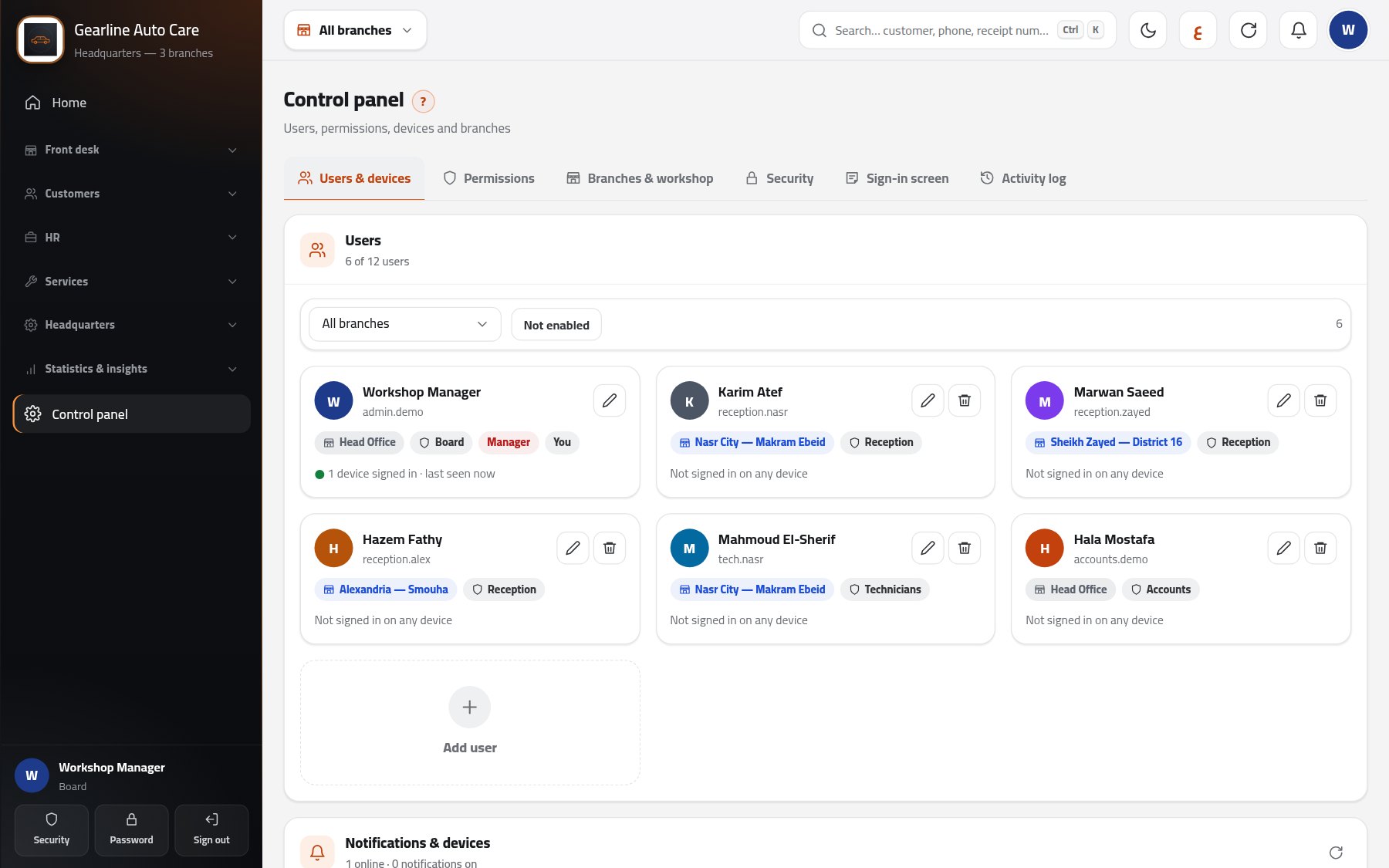1389x868 pixels.
Task: Expand Front desk sidebar section
Action: [x=131, y=150]
